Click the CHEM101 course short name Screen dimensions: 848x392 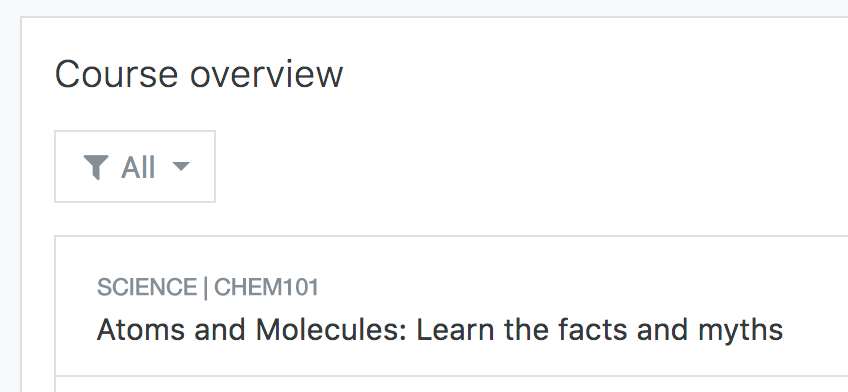tap(267, 287)
